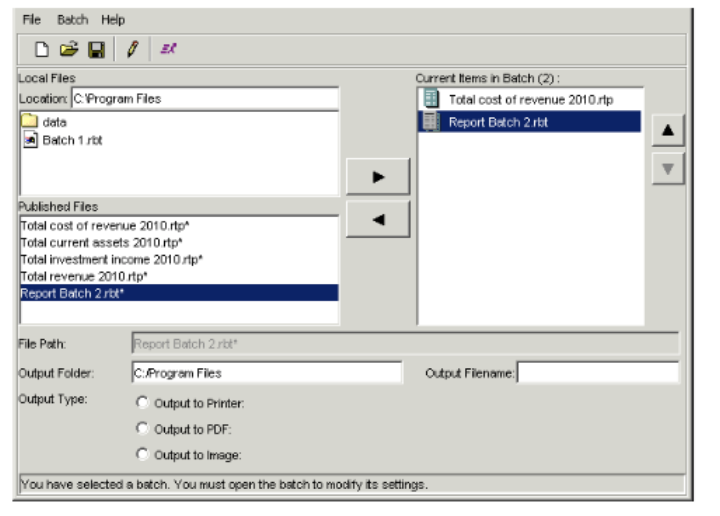The image size is (720, 516).
Task: Click the New batch toolbar icon
Action: [43, 49]
